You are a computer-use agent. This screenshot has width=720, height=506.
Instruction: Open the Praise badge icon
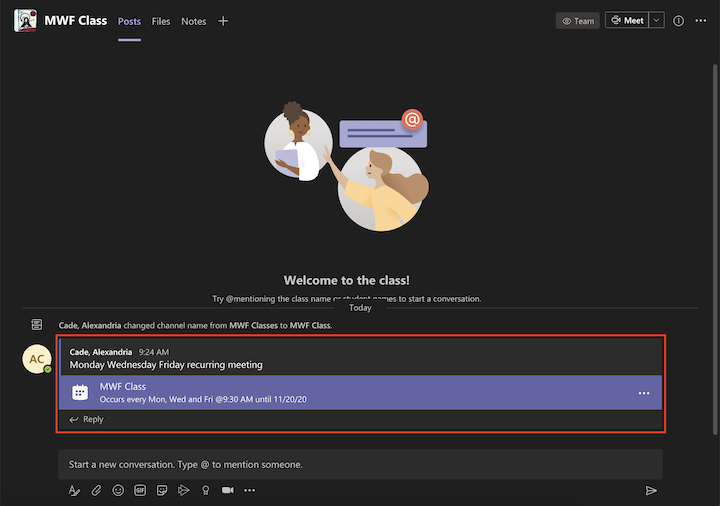point(206,490)
